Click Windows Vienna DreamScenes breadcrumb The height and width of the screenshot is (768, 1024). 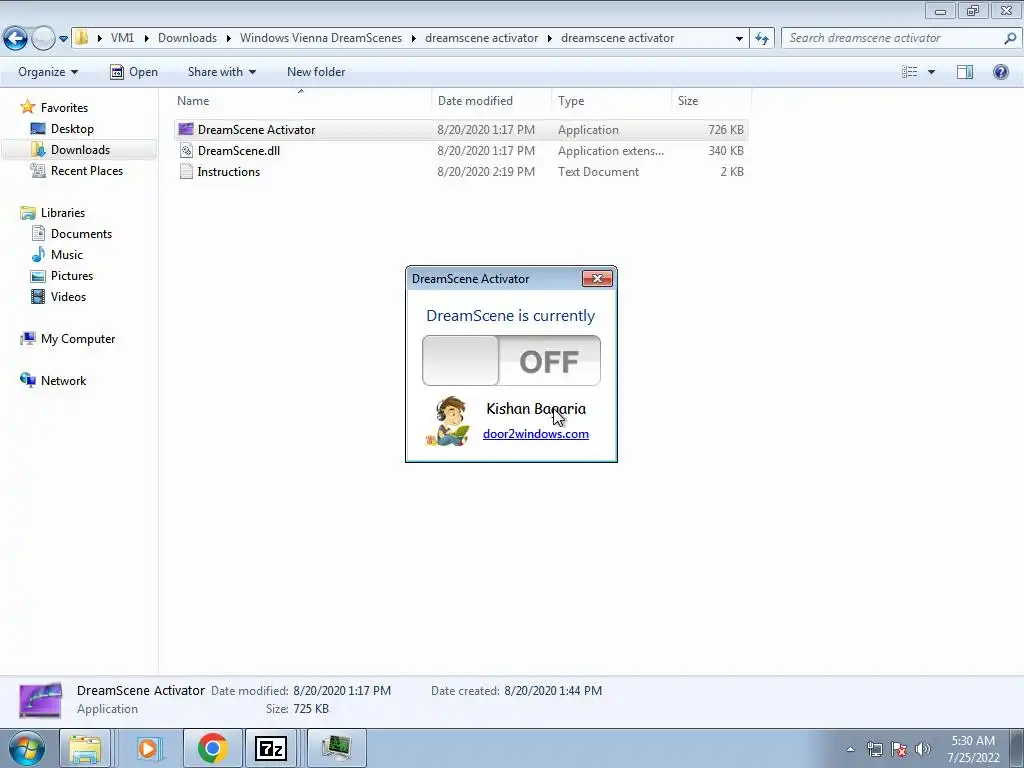[321, 38]
